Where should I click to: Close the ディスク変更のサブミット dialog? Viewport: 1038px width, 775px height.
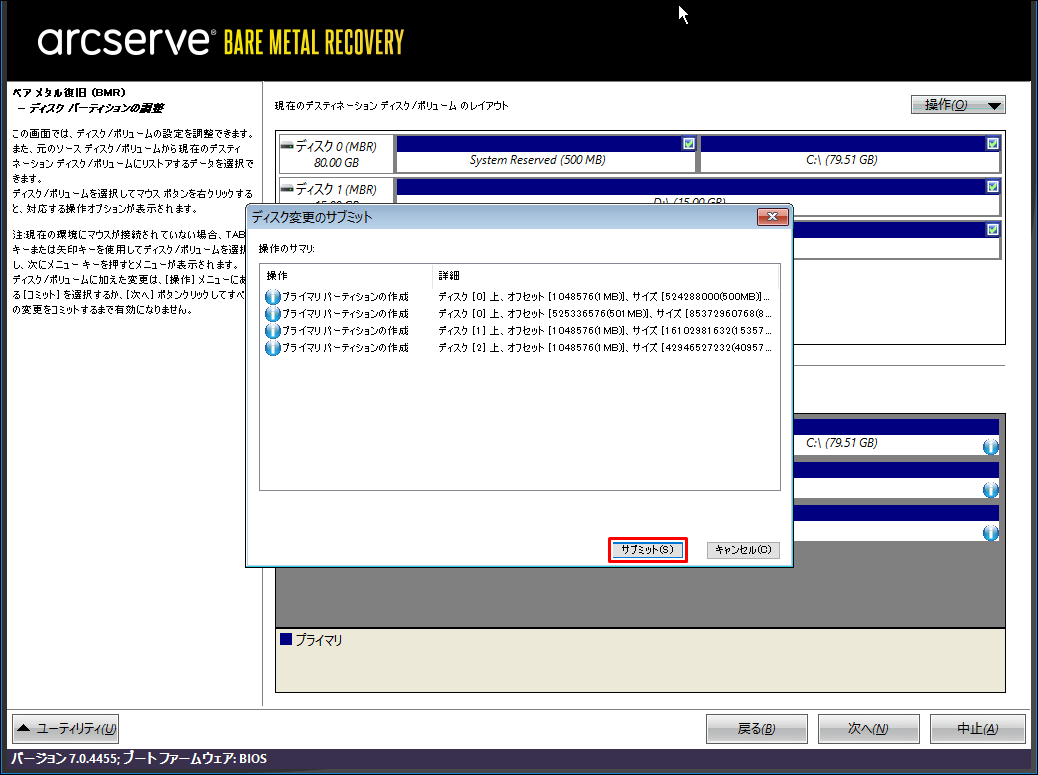[772, 217]
